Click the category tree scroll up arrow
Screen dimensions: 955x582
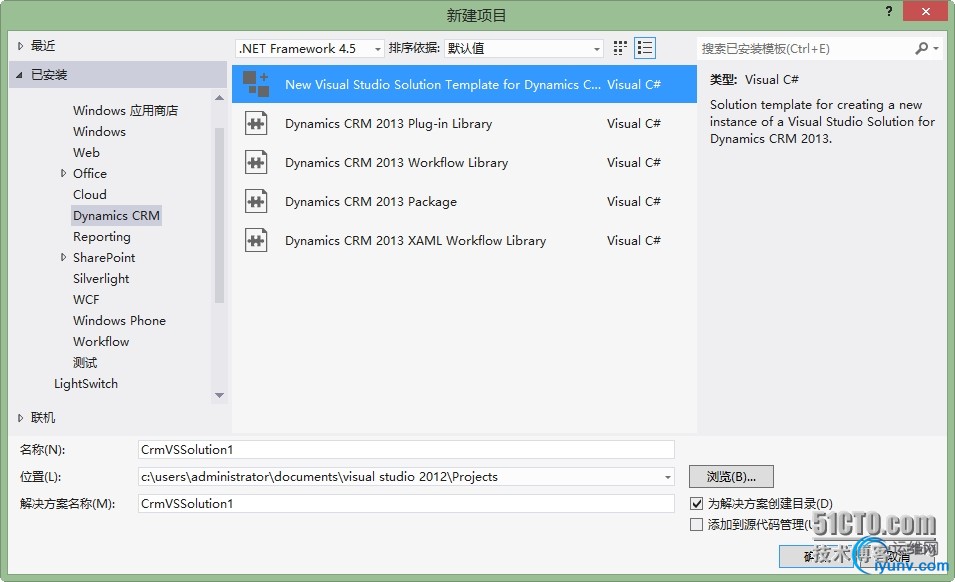219,97
